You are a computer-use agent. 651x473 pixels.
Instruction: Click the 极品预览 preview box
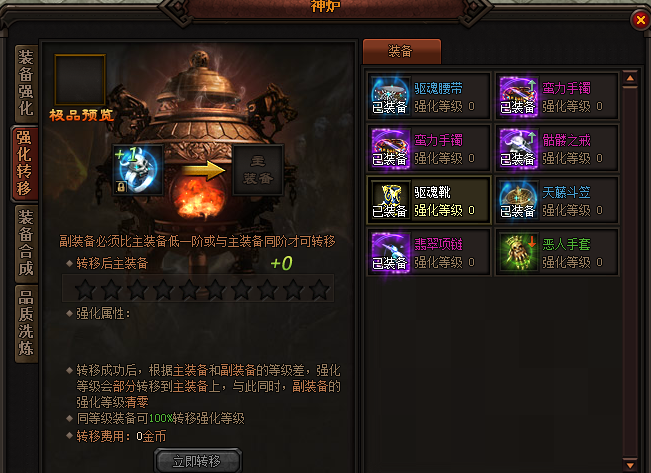[80, 79]
